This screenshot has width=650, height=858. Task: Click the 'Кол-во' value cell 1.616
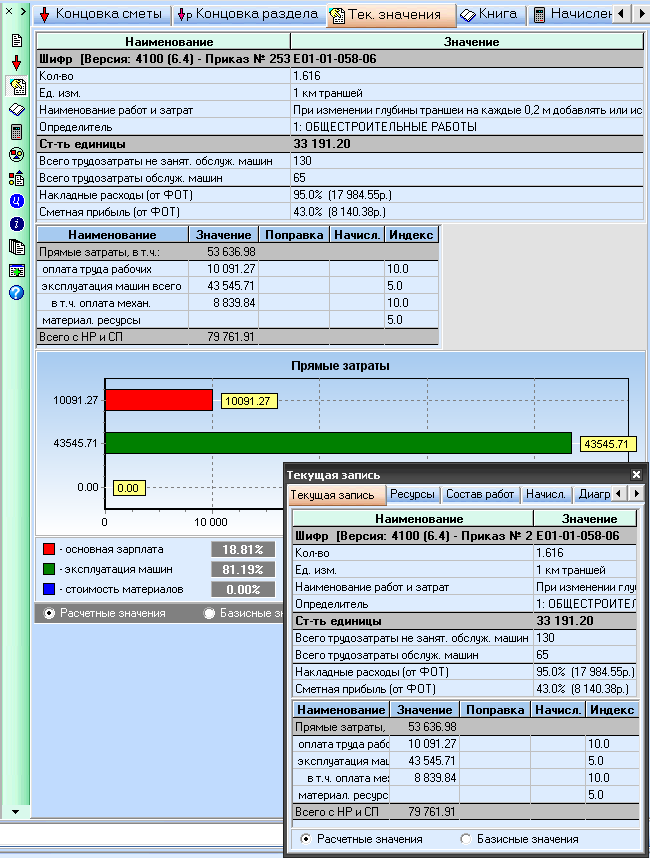coord(466,76)
